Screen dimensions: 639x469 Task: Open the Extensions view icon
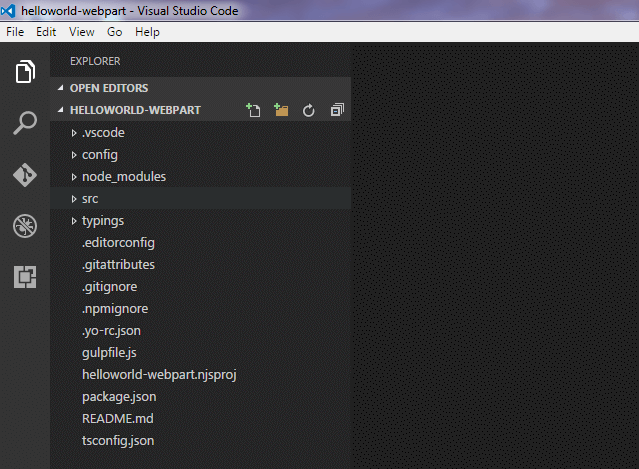tap(25, 277)
